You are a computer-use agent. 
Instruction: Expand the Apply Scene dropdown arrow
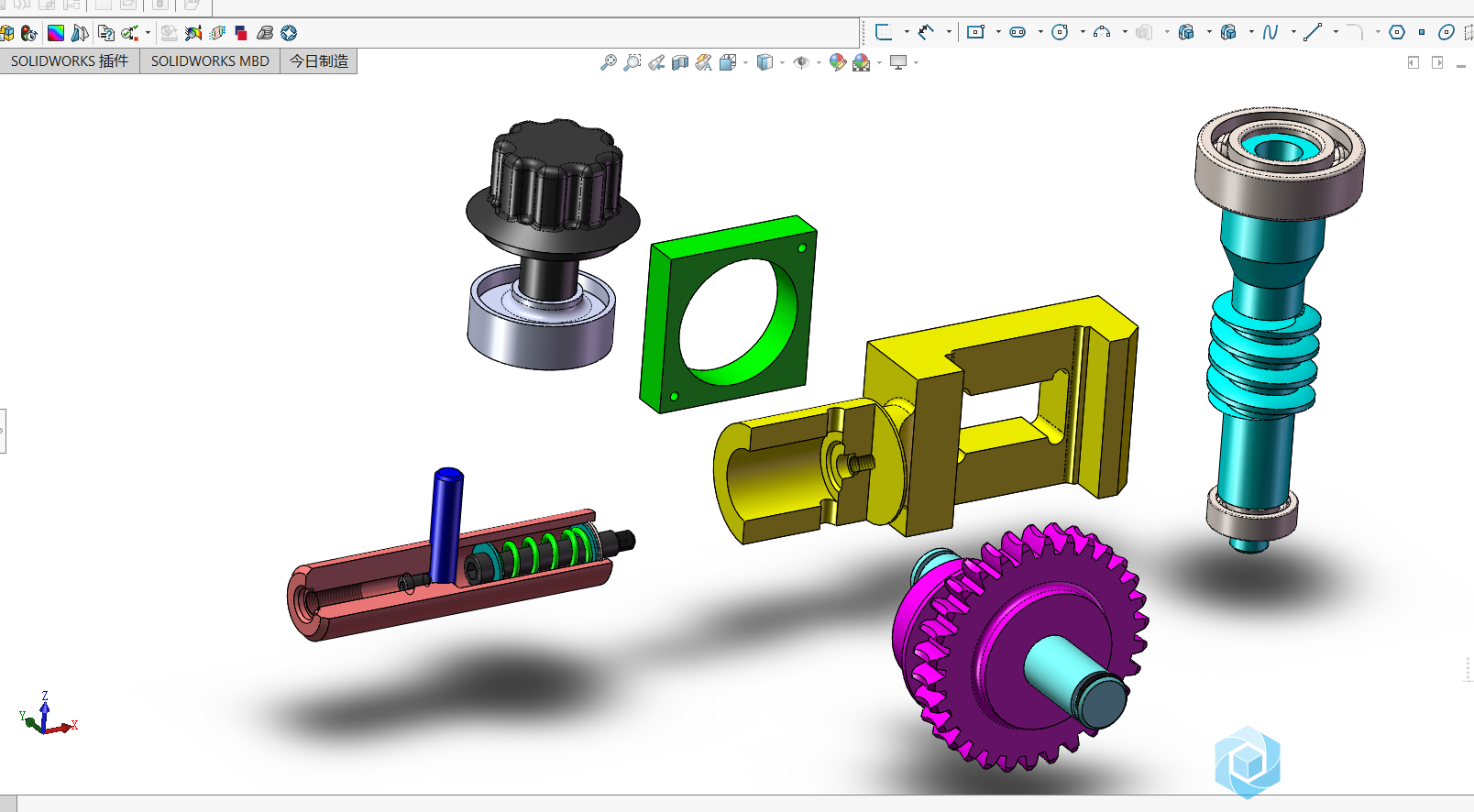(x=879, y=62)
